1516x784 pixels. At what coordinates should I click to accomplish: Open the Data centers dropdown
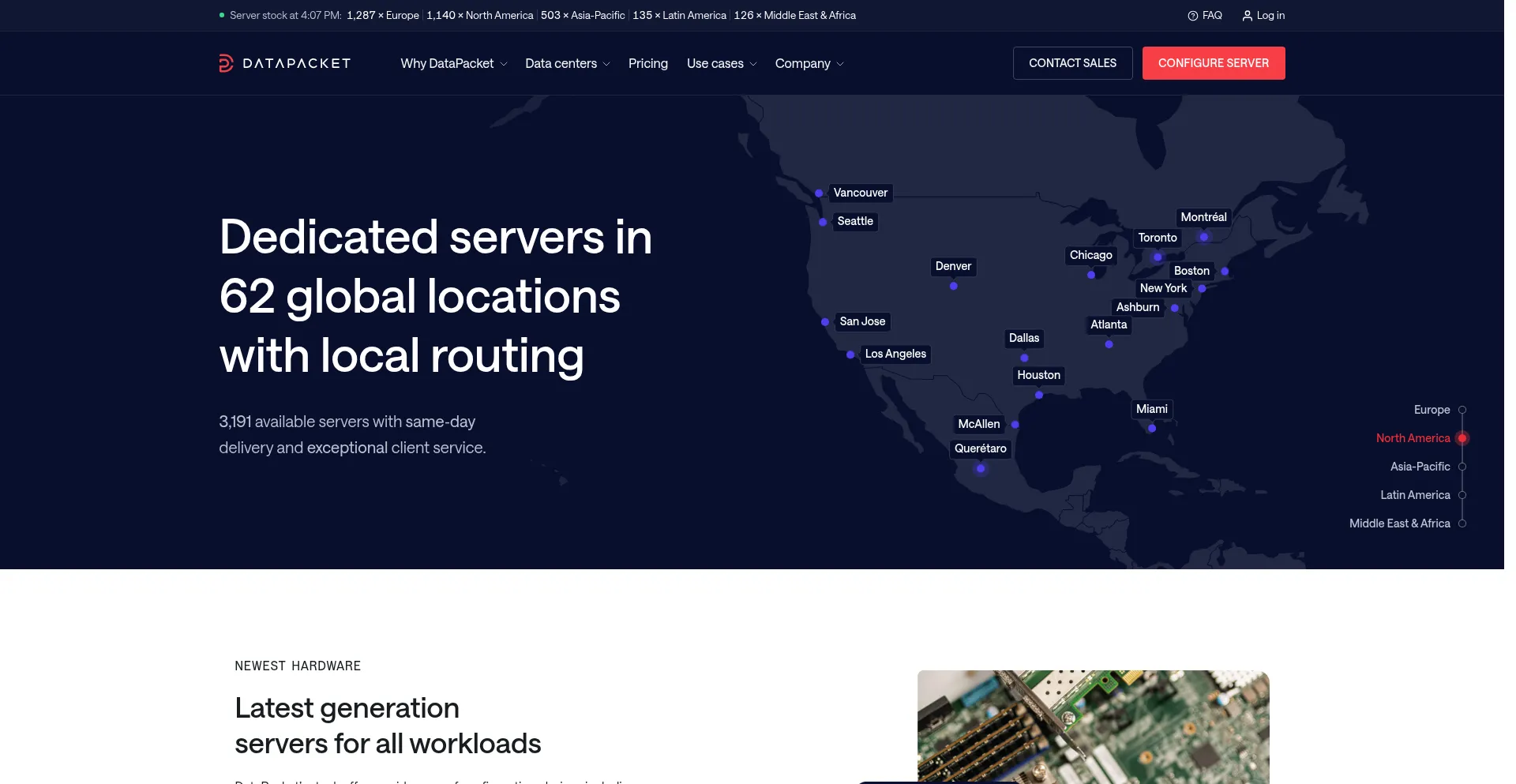coord(567,63)
